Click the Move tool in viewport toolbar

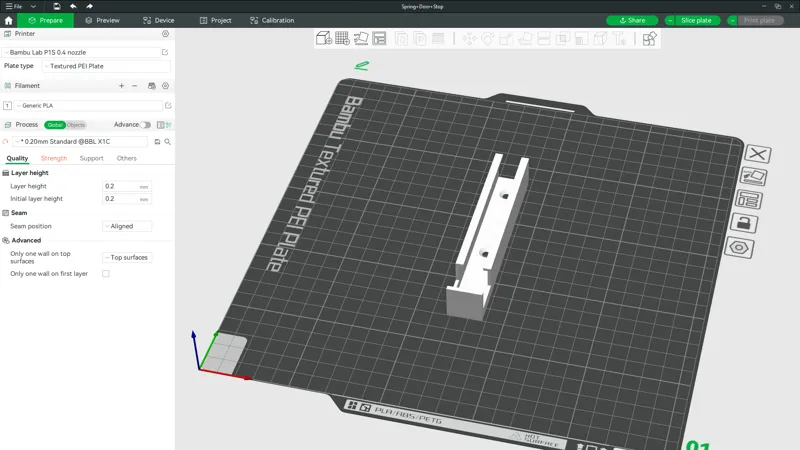[x=469, y=39]
